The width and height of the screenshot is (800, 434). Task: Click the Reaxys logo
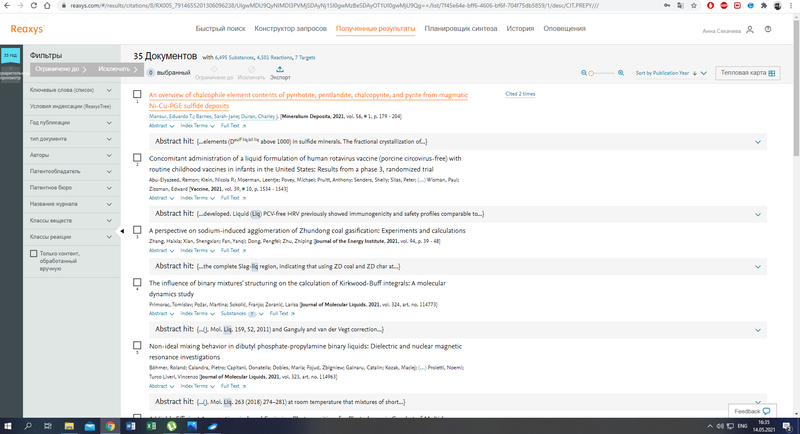[x=27, y=29]
